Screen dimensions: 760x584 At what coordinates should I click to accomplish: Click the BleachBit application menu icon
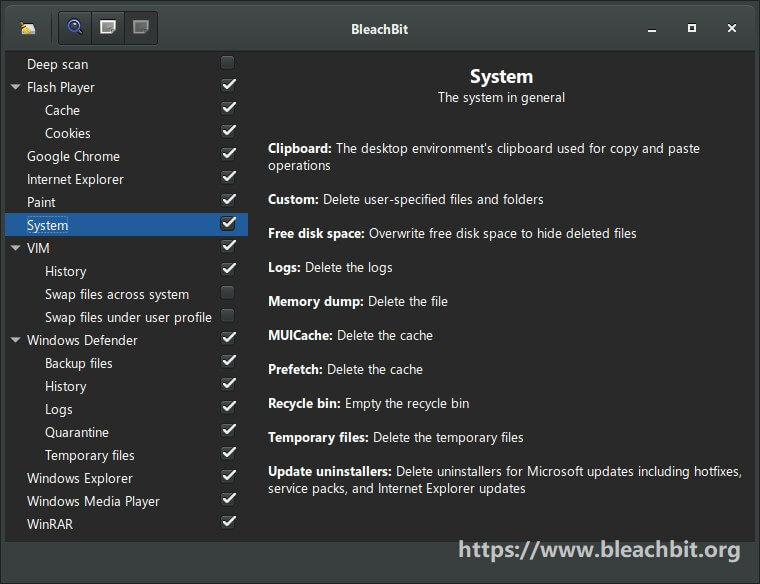[28, 28]
